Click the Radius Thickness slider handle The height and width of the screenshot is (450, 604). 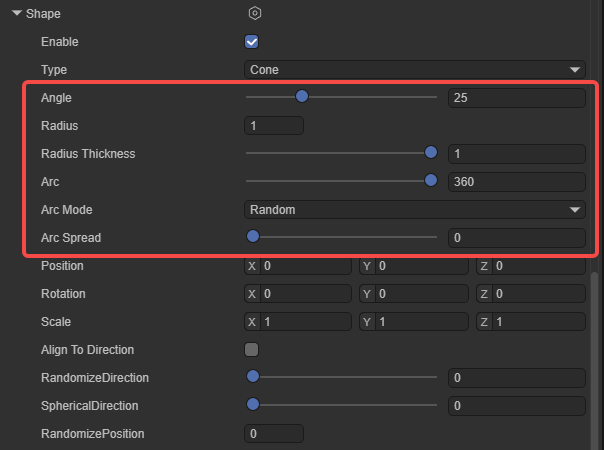click(431, 153)
